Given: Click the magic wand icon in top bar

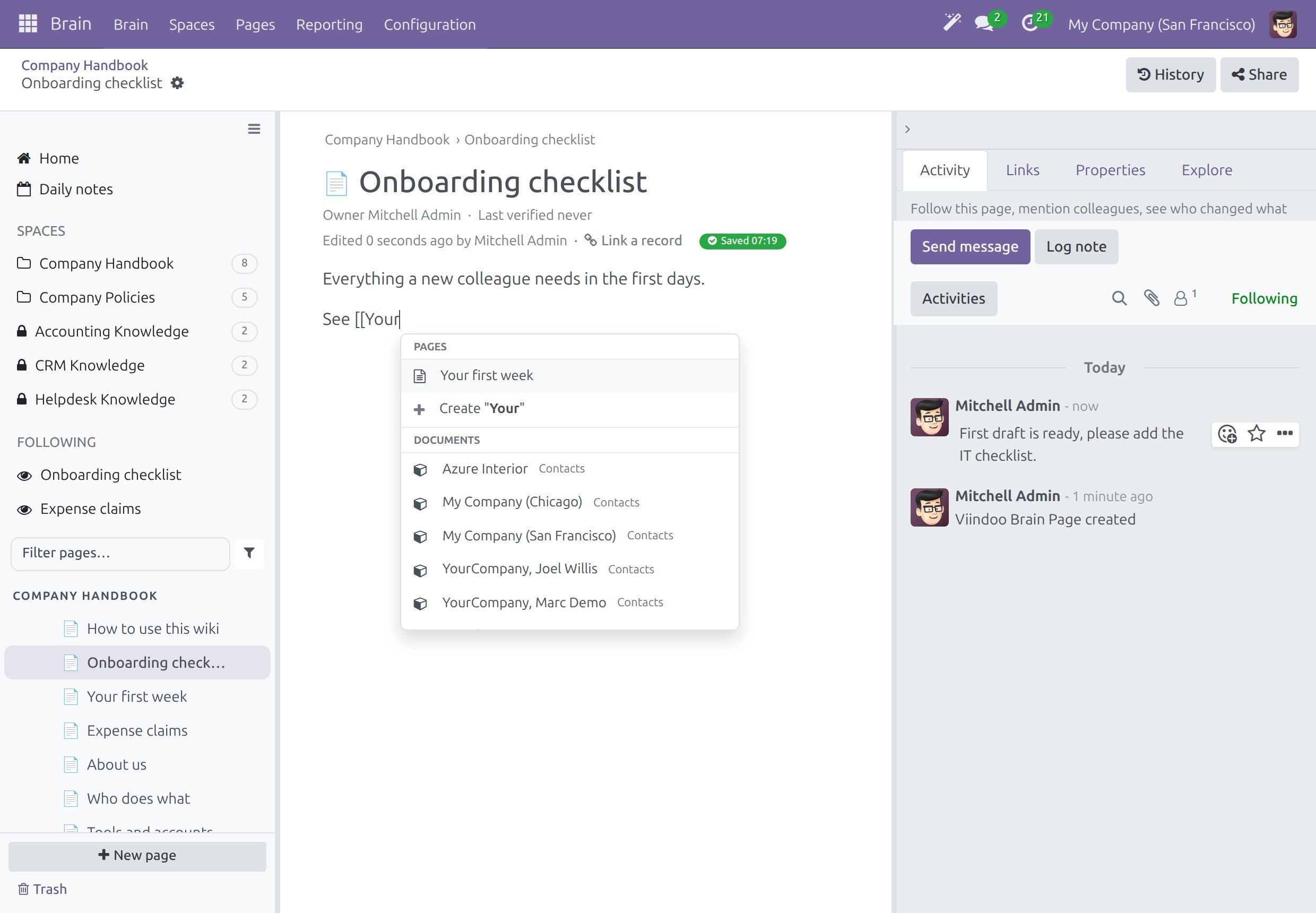Looking at the screenshot, I should click(x=951, y=23).
